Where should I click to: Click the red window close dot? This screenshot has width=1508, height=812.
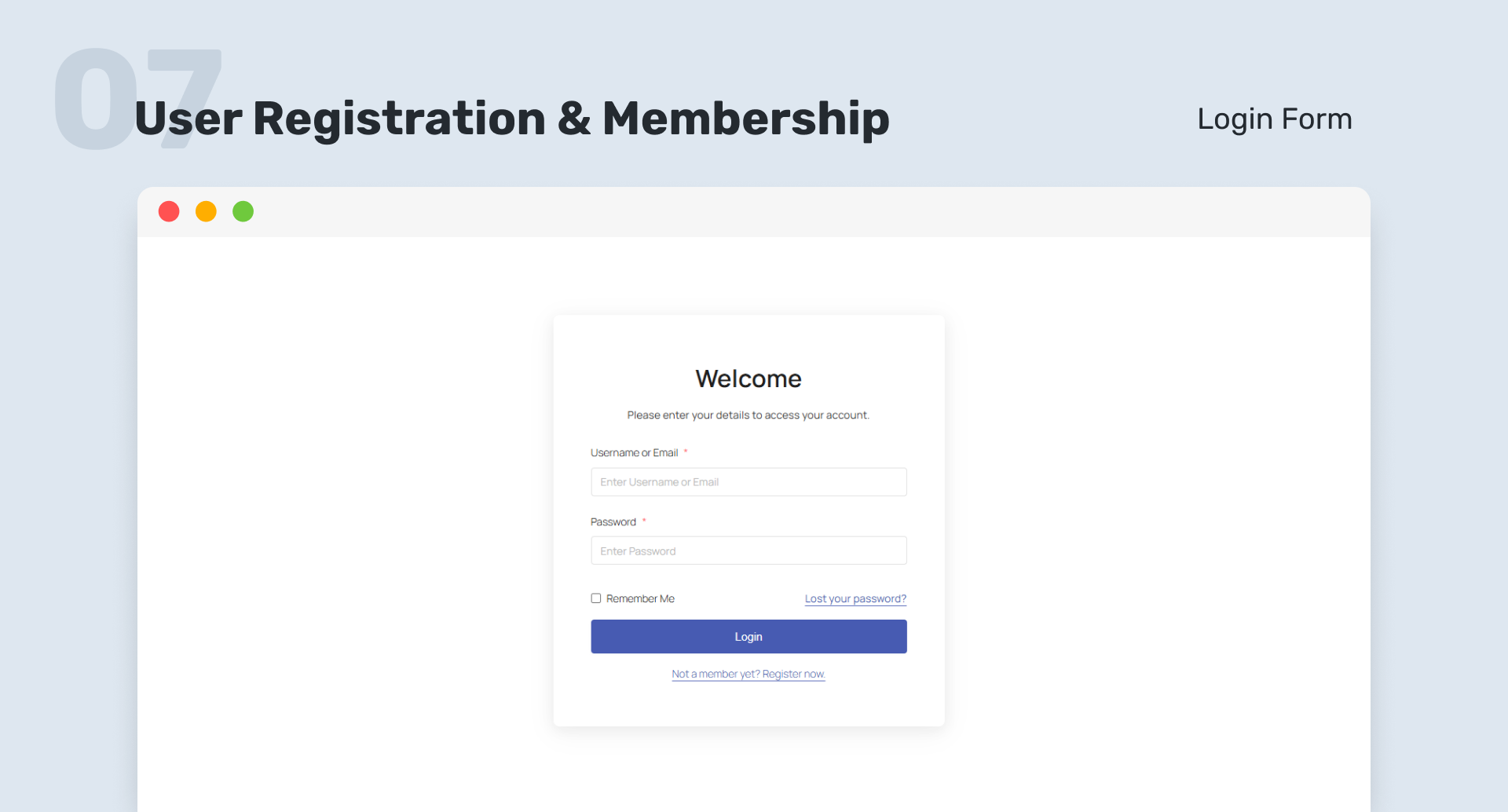pos(169,211)
